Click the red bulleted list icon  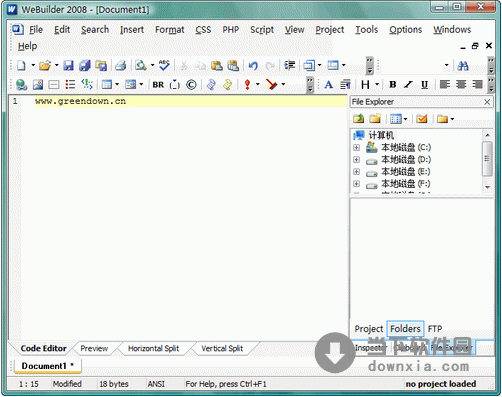click(x=70, y=85)
